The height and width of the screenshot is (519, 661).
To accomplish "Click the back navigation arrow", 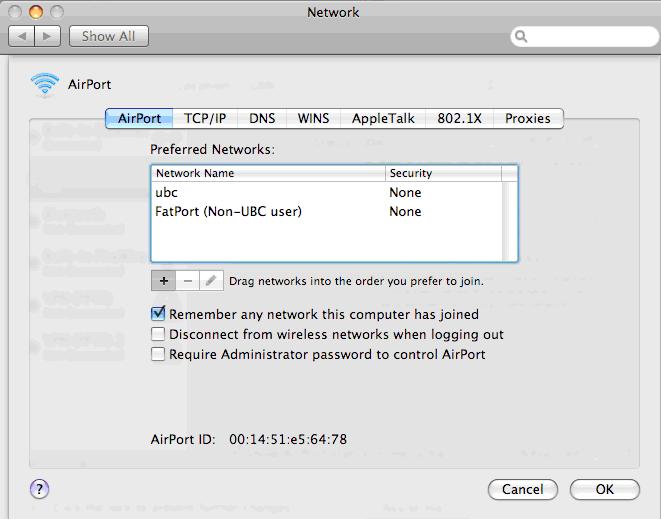I will pyautogui.click(x=23, y=36).
